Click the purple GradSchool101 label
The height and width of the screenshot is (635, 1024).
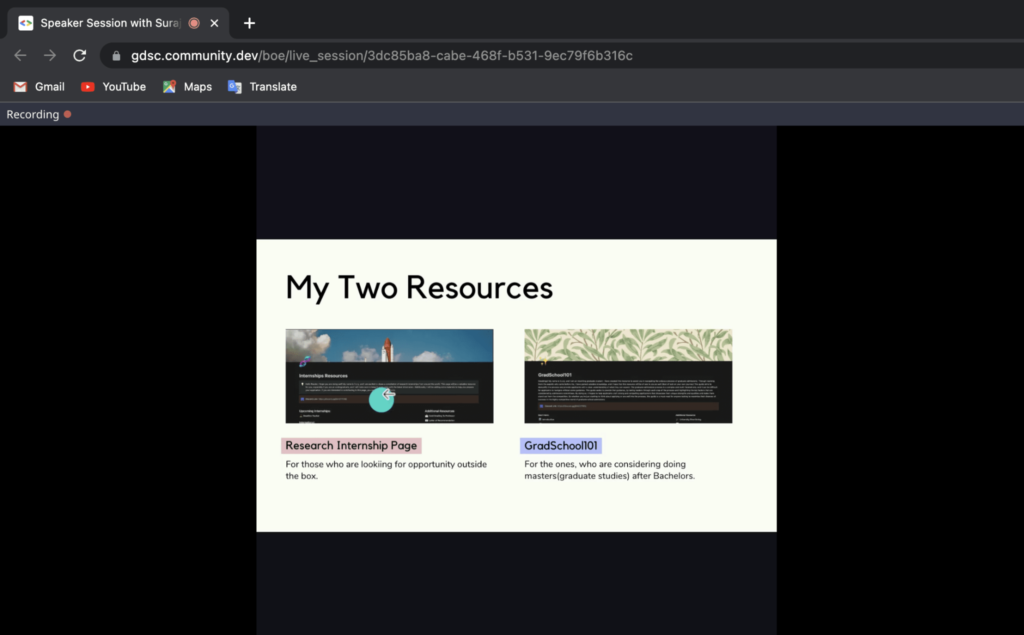(x=561, y=446)
